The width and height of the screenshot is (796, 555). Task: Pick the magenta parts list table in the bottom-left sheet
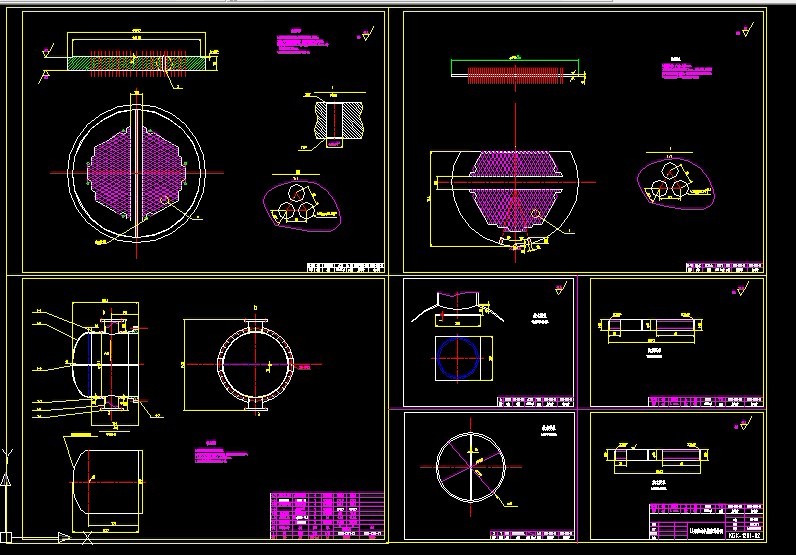(327, 515)
